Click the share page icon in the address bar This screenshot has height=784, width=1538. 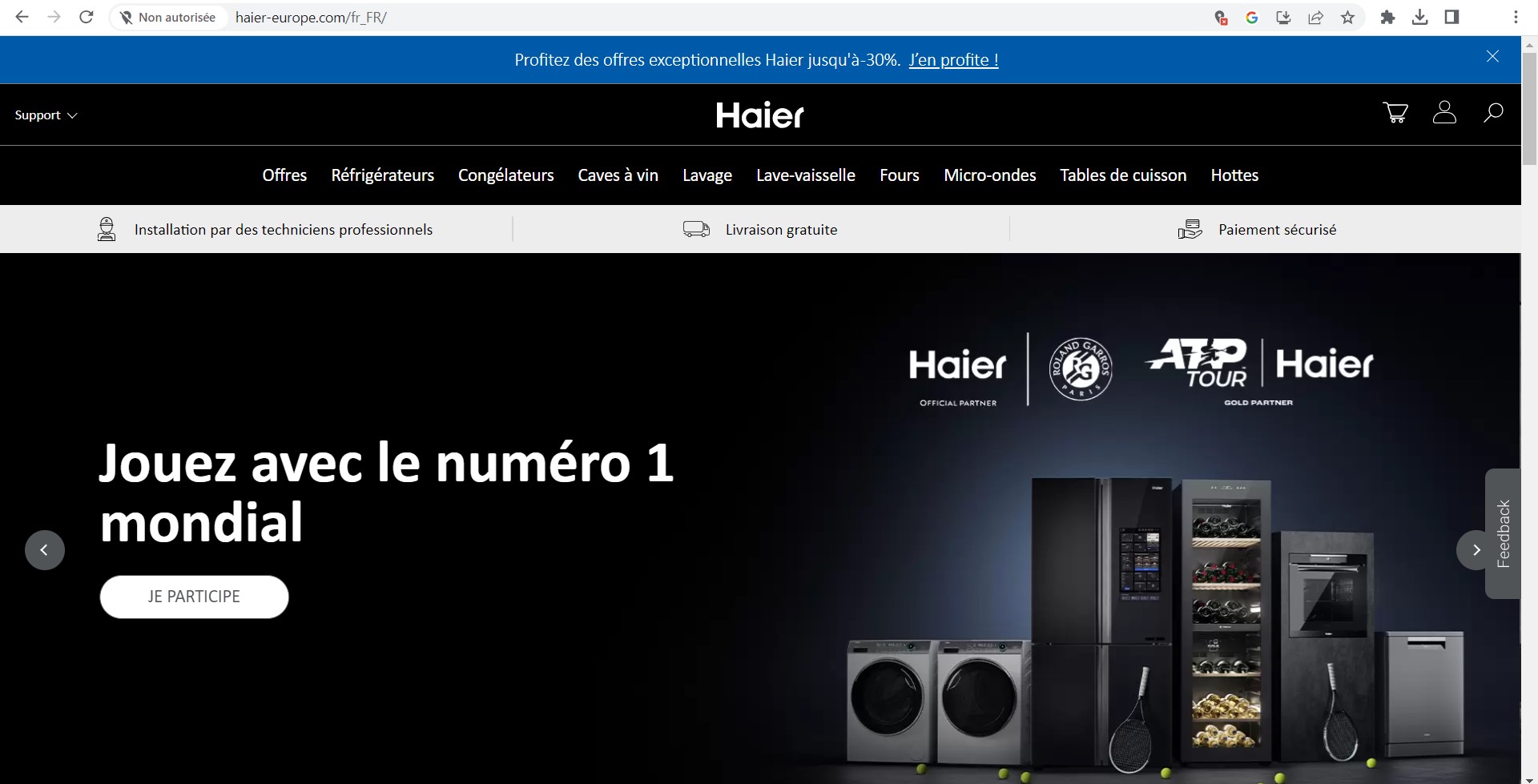(1315, 18)
